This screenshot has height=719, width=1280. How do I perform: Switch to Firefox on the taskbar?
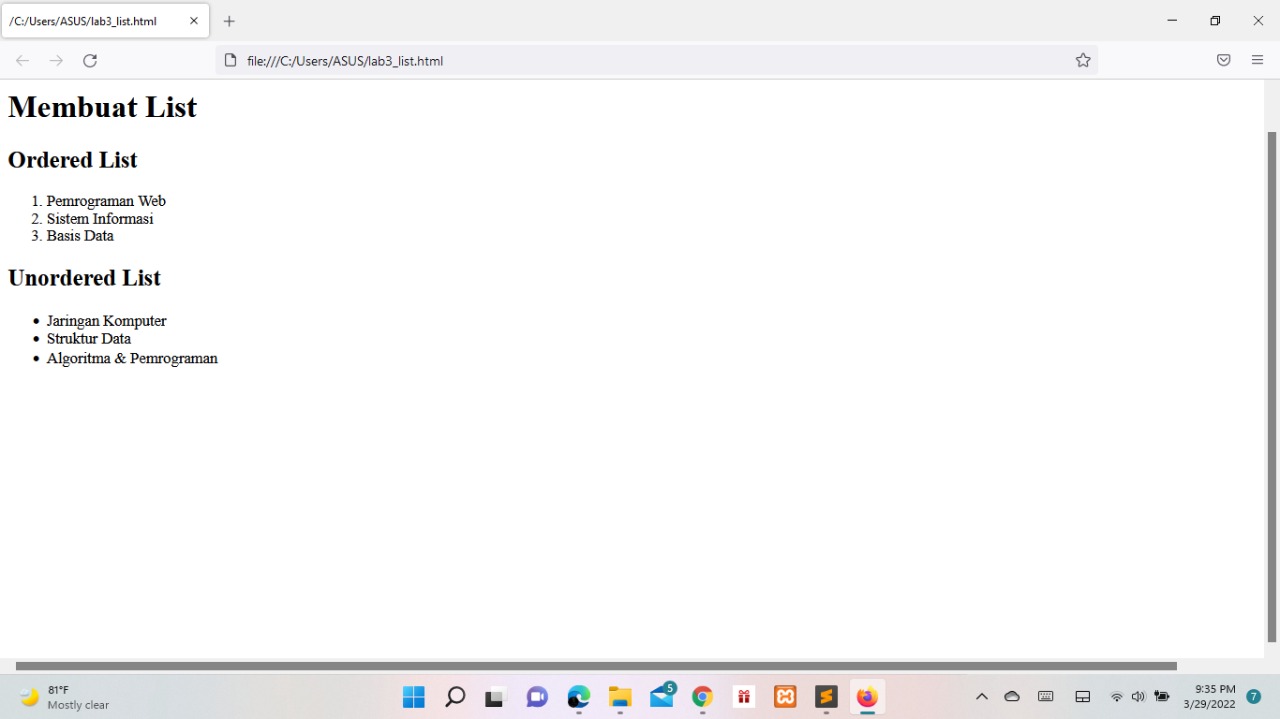point(867,697)
